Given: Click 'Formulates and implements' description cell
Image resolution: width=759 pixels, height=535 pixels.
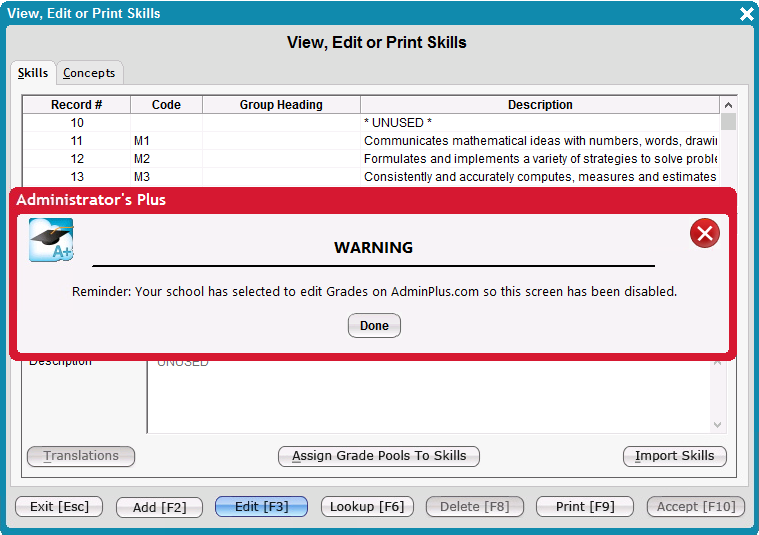Looking at the screenshot, I should point(540,159).
